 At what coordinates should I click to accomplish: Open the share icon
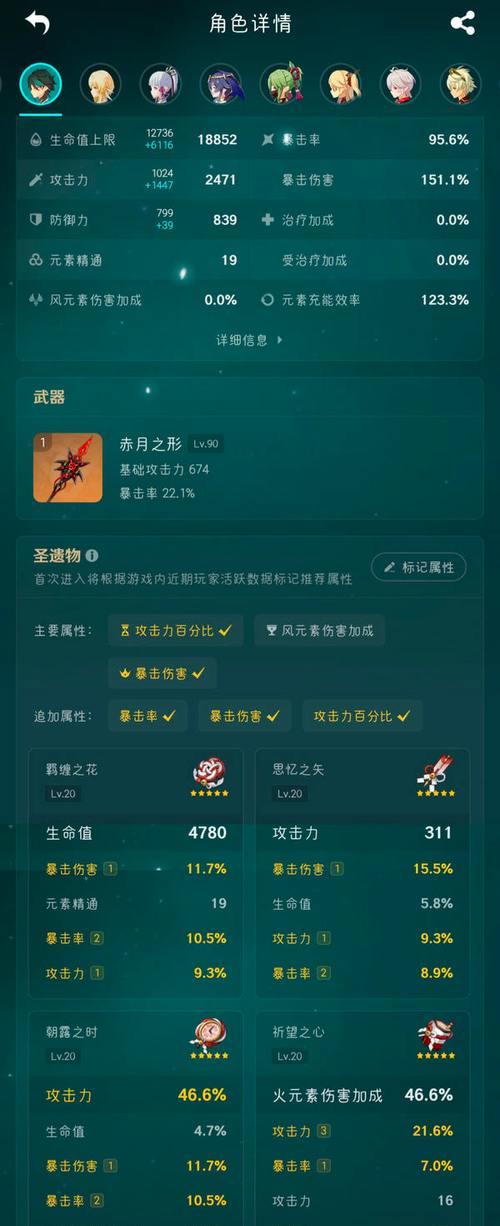coord(463,22)
